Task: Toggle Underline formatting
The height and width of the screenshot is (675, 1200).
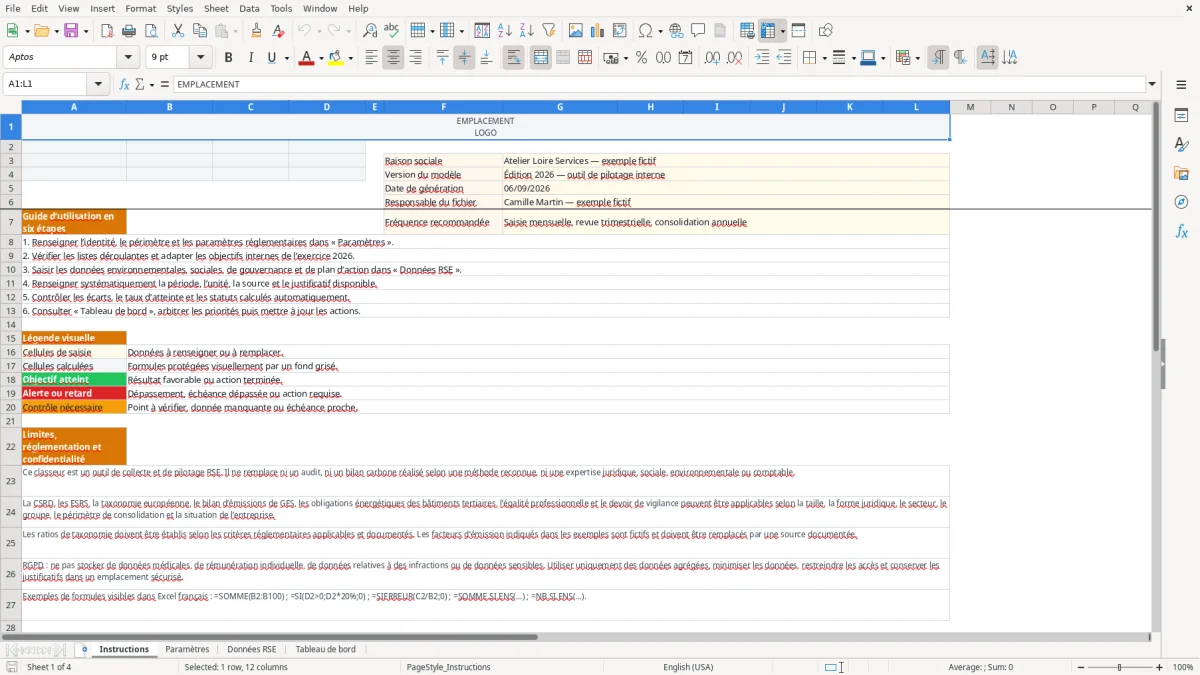Action: click(x=272, y=58)
